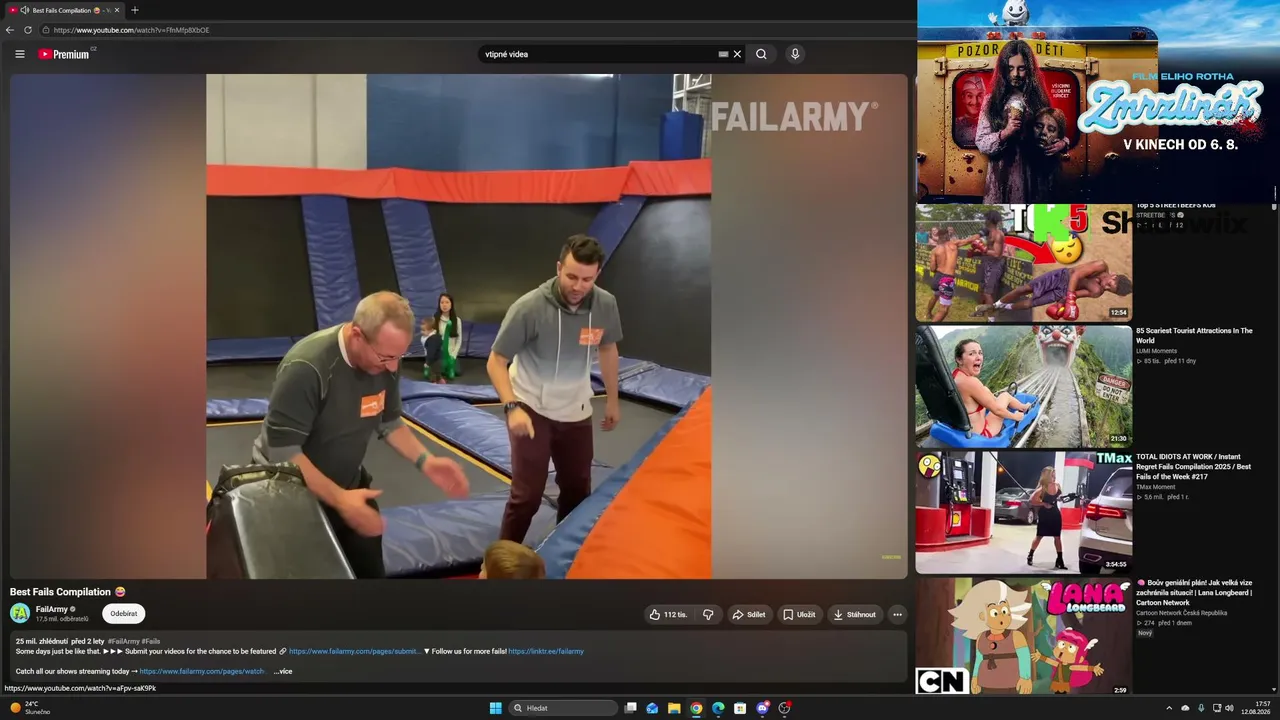Like the video (112 tis.)
This screenshot has width=1280, height=720.
click(x=669, y=614)
